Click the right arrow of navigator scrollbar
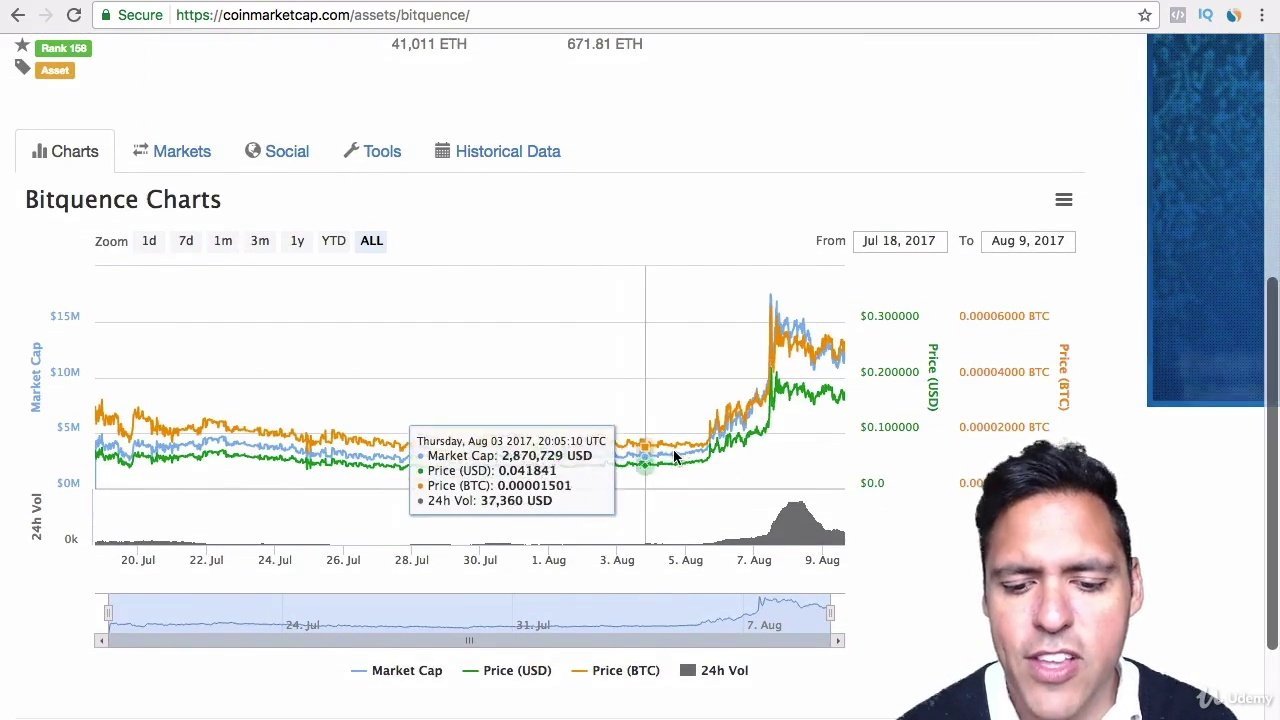 (839, 640)
